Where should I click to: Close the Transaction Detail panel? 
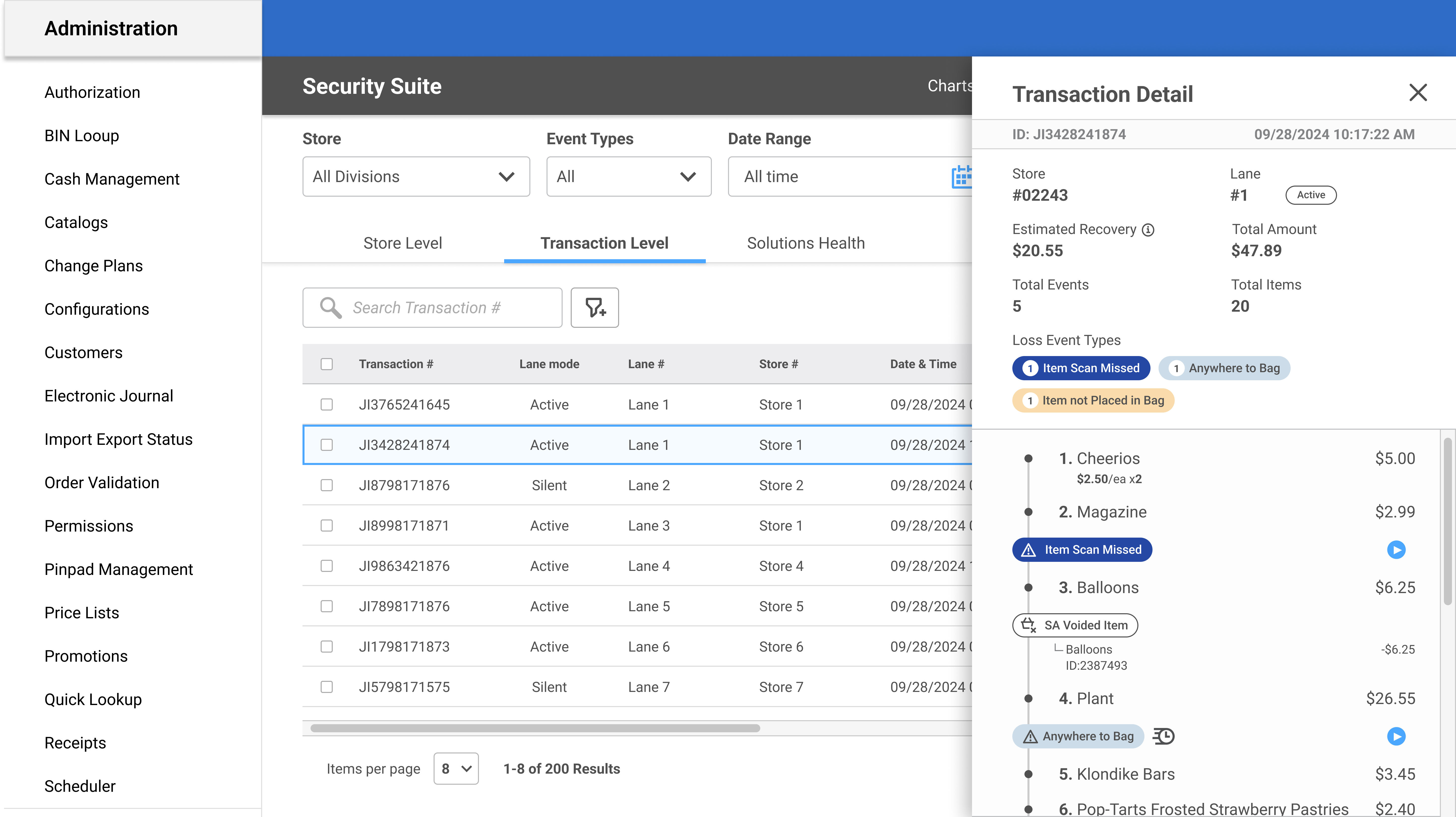coord(1418,93)
